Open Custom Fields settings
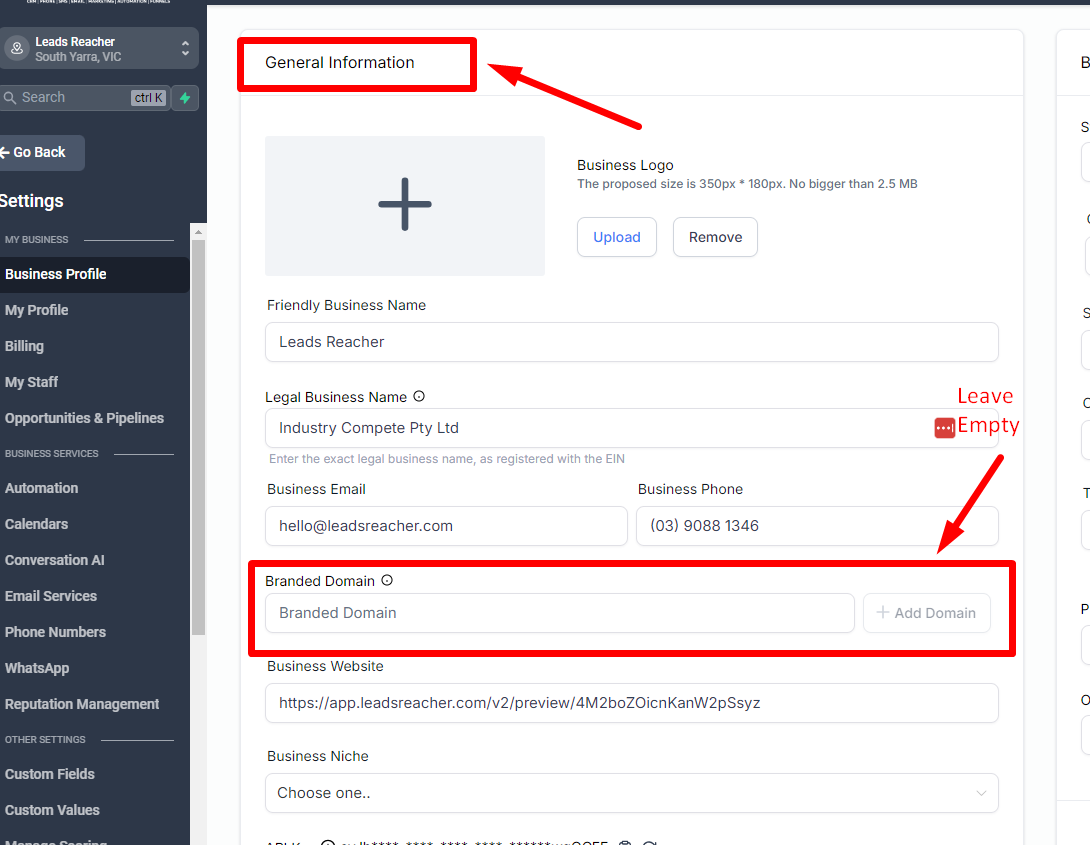Viewport: 1090px width, 845px height. (x=50, y=774)
